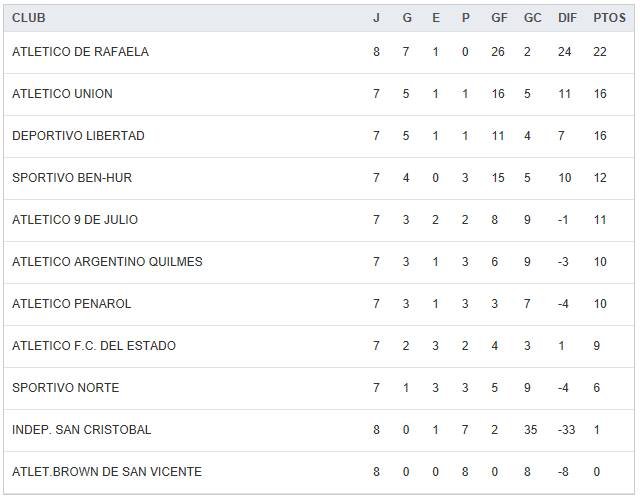Select the ATLETICO DE RAFAELA row
This screenshot has height=499, width=640.
80,52
